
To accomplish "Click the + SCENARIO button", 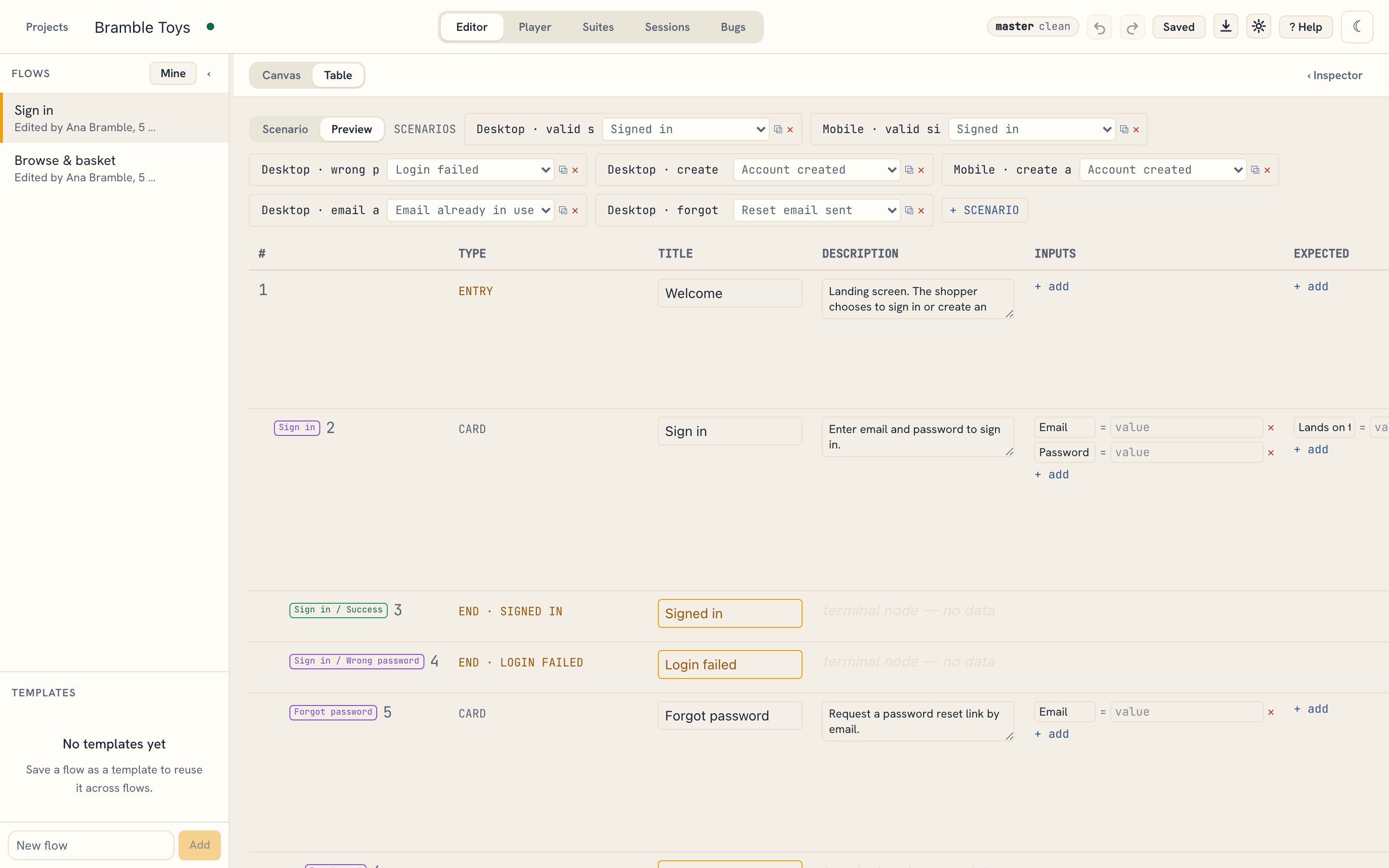I will [984, 211].
